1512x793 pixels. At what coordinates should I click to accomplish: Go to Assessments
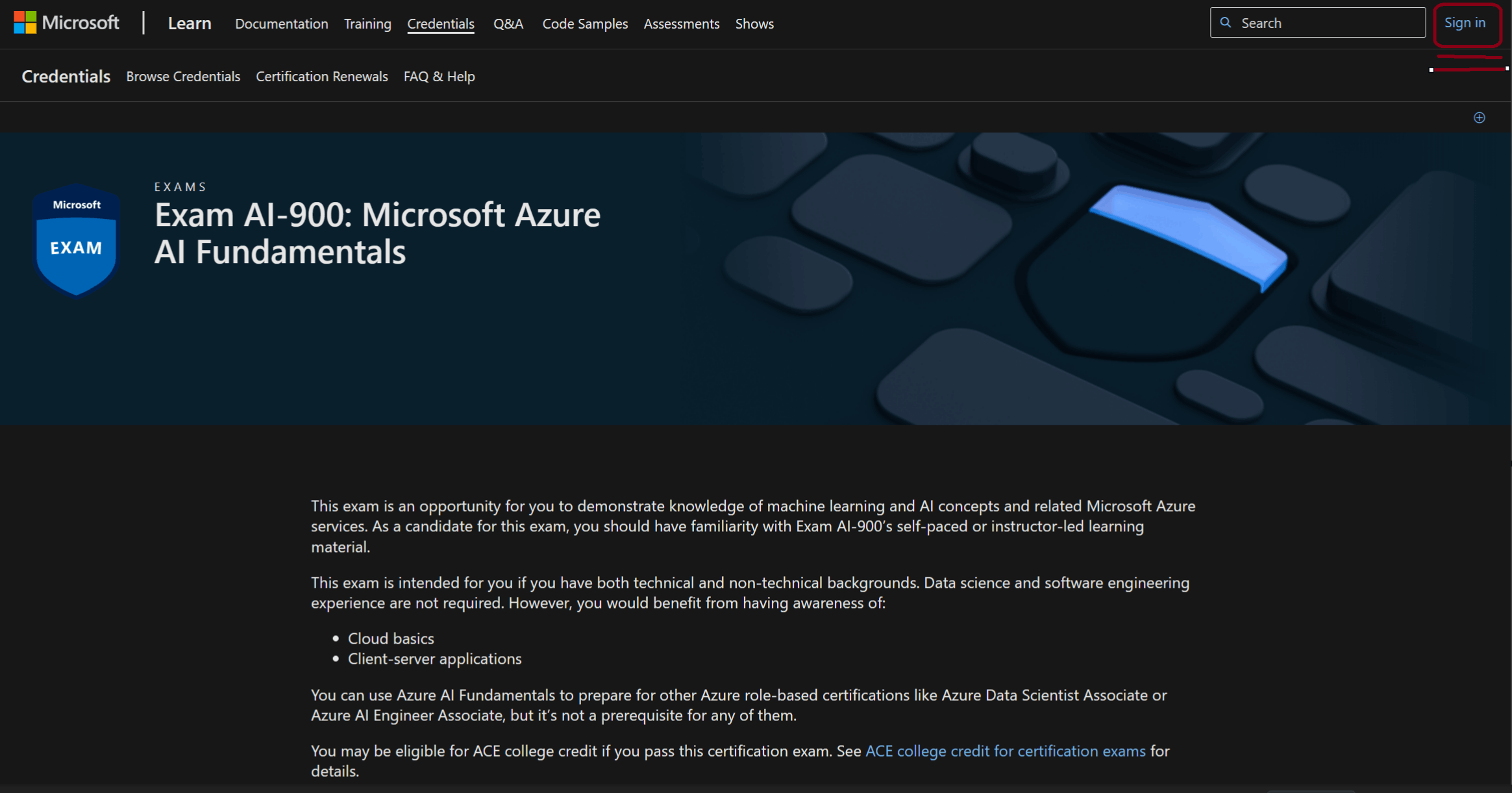click(682, 24)
